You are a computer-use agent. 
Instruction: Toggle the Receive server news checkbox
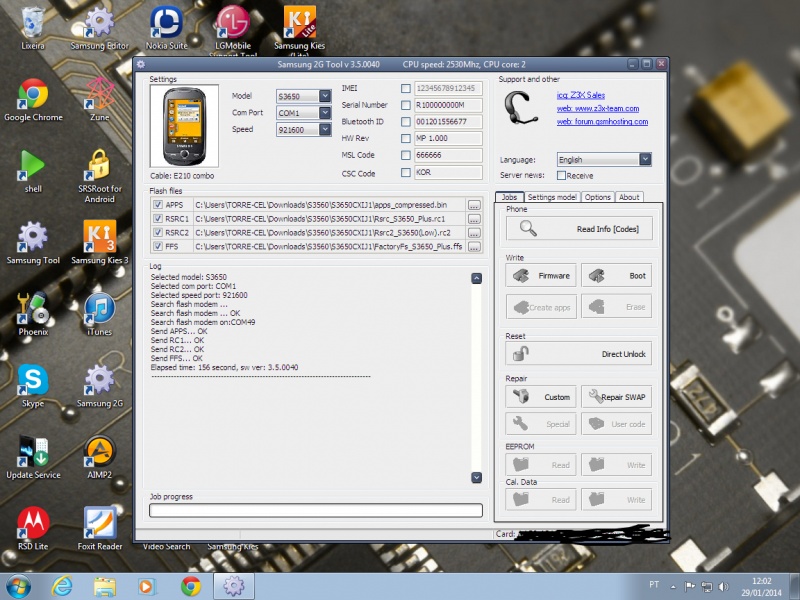pos(561,176)
